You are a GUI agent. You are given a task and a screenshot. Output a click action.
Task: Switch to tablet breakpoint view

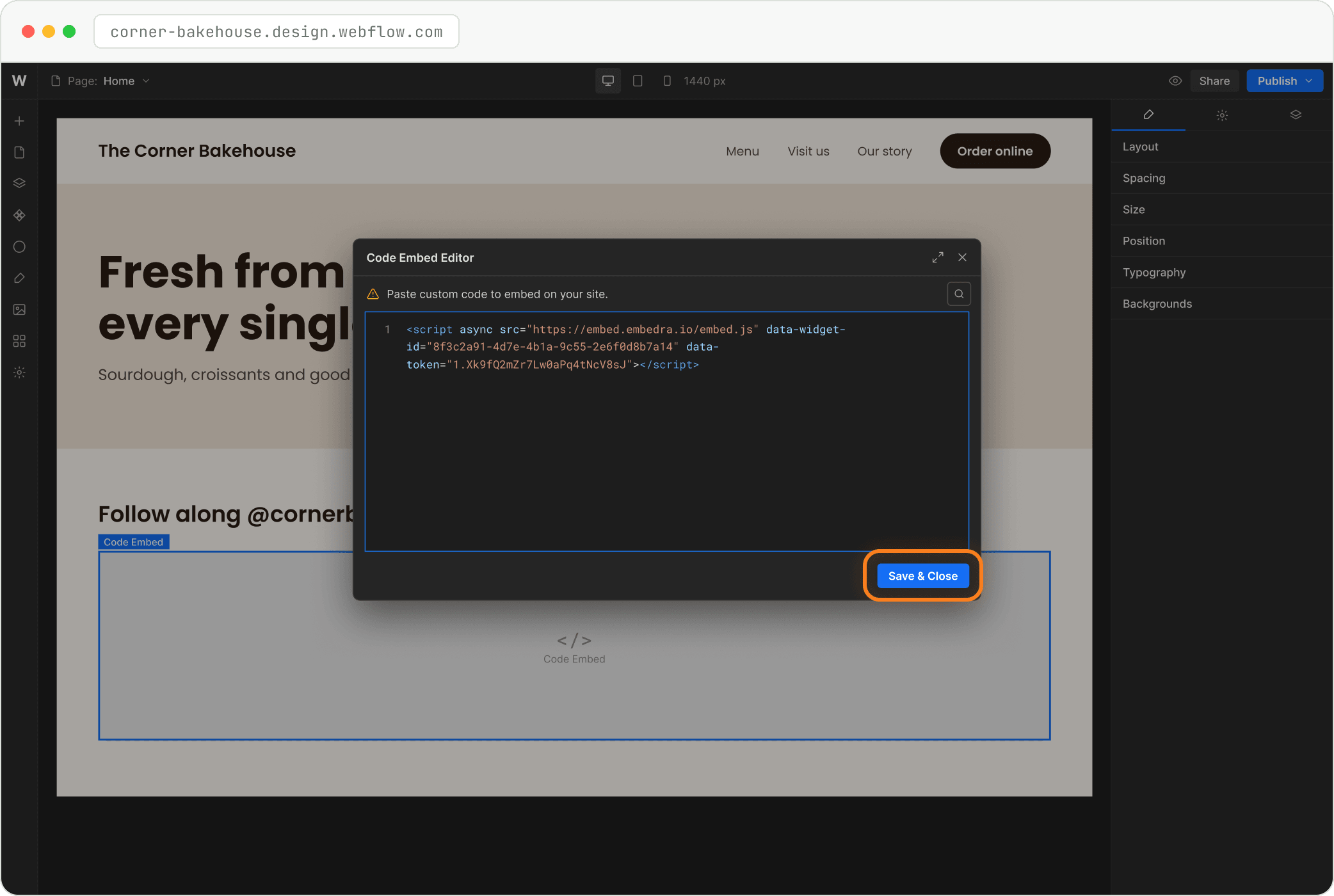(x=638, y=81)
